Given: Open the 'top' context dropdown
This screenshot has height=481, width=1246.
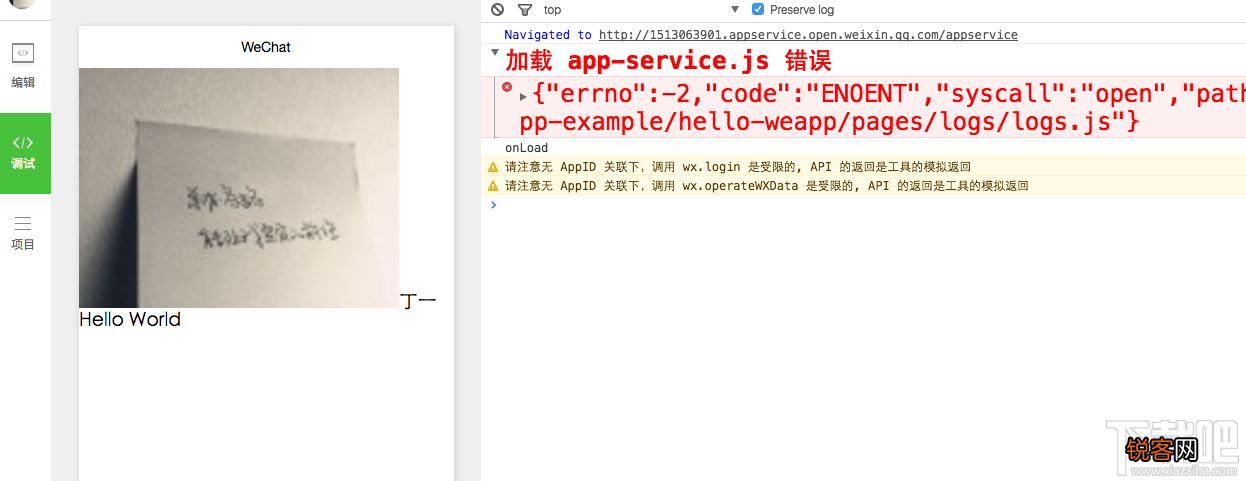Looking at the screenshot, I should tap(641, 10).
